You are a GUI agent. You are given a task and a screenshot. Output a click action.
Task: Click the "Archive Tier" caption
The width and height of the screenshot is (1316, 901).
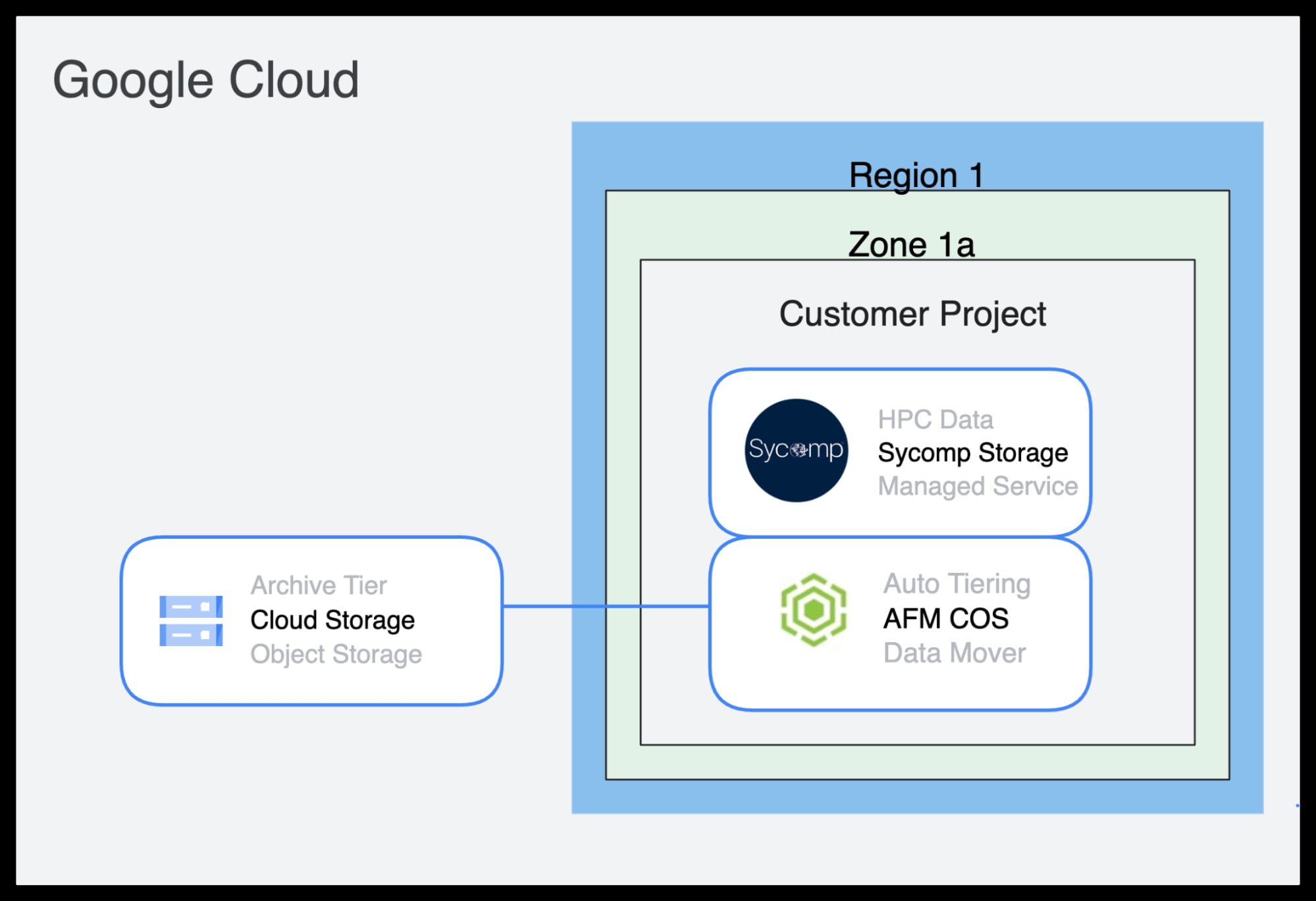(319, 586)
